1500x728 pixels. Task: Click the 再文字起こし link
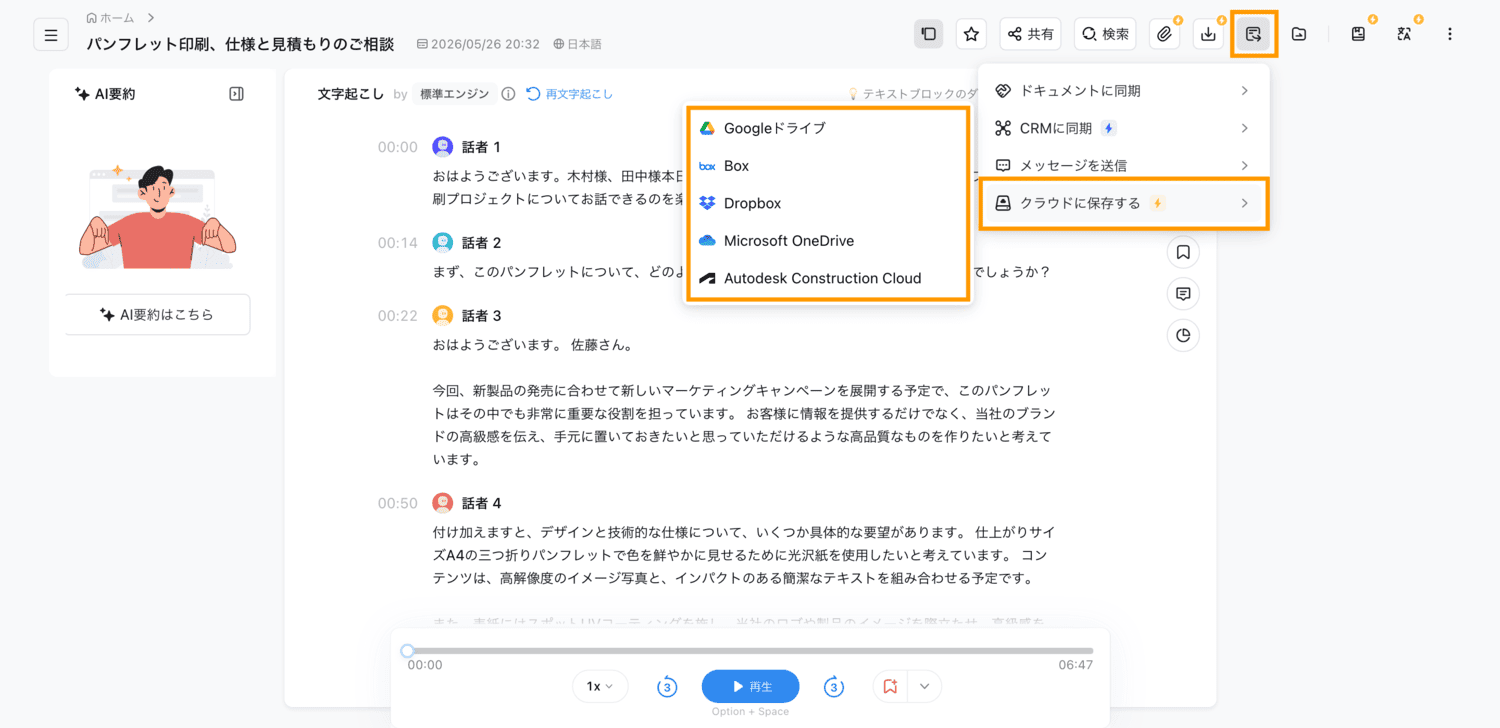coord(570,94)
